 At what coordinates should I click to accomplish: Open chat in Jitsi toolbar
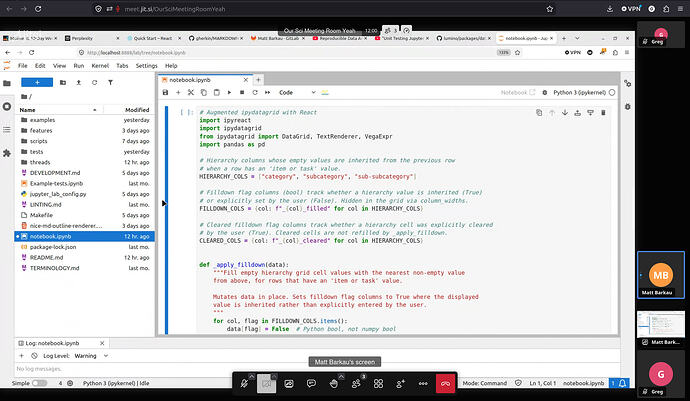tap(311, 383)
